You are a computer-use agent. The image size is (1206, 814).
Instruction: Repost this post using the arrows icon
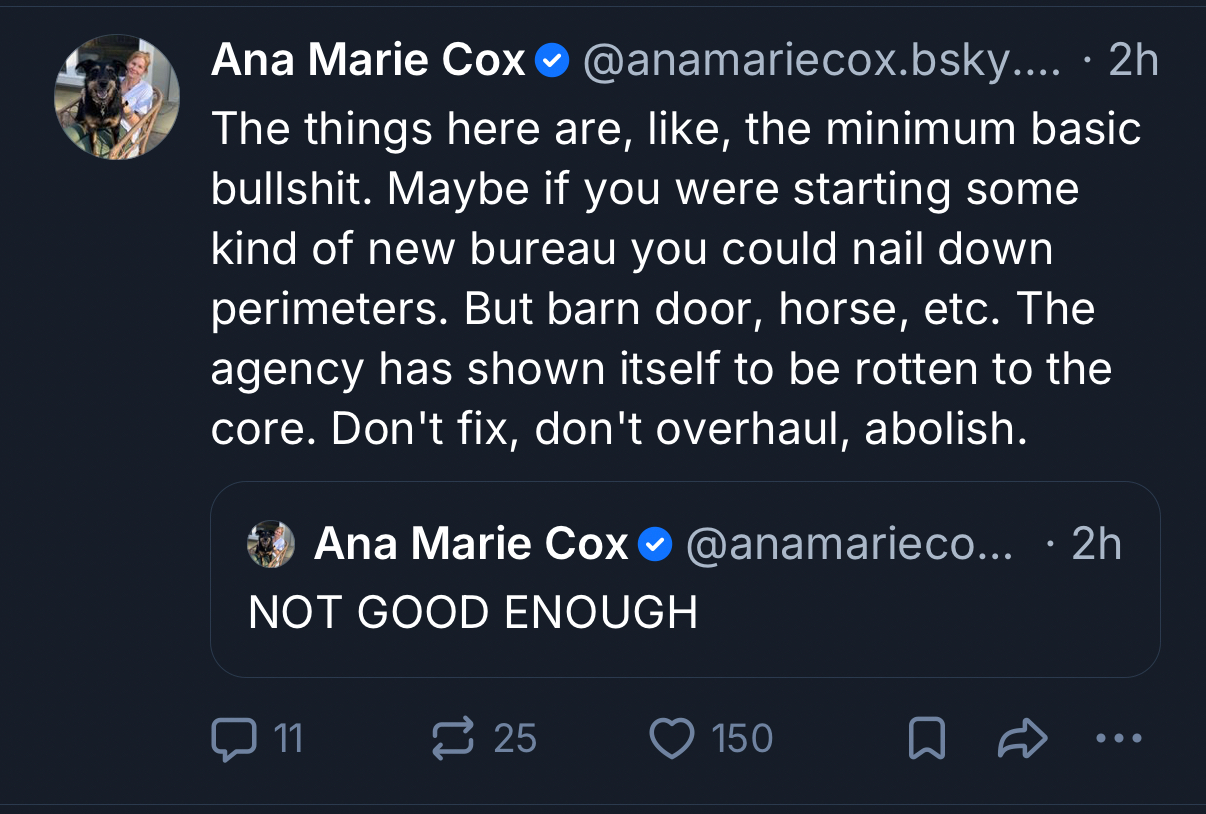point(450,739)
